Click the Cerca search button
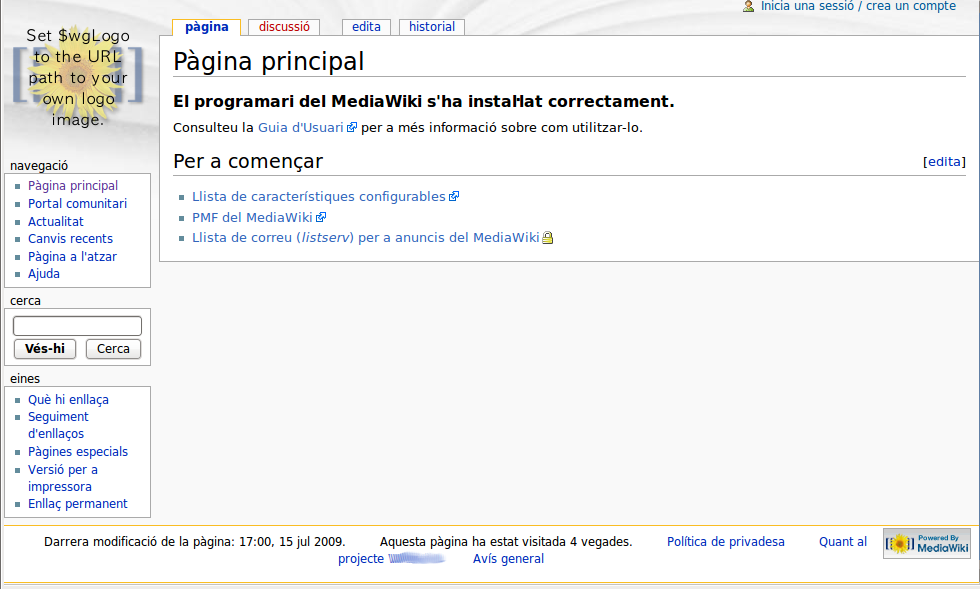980x589 pixels. pos(113,349)
